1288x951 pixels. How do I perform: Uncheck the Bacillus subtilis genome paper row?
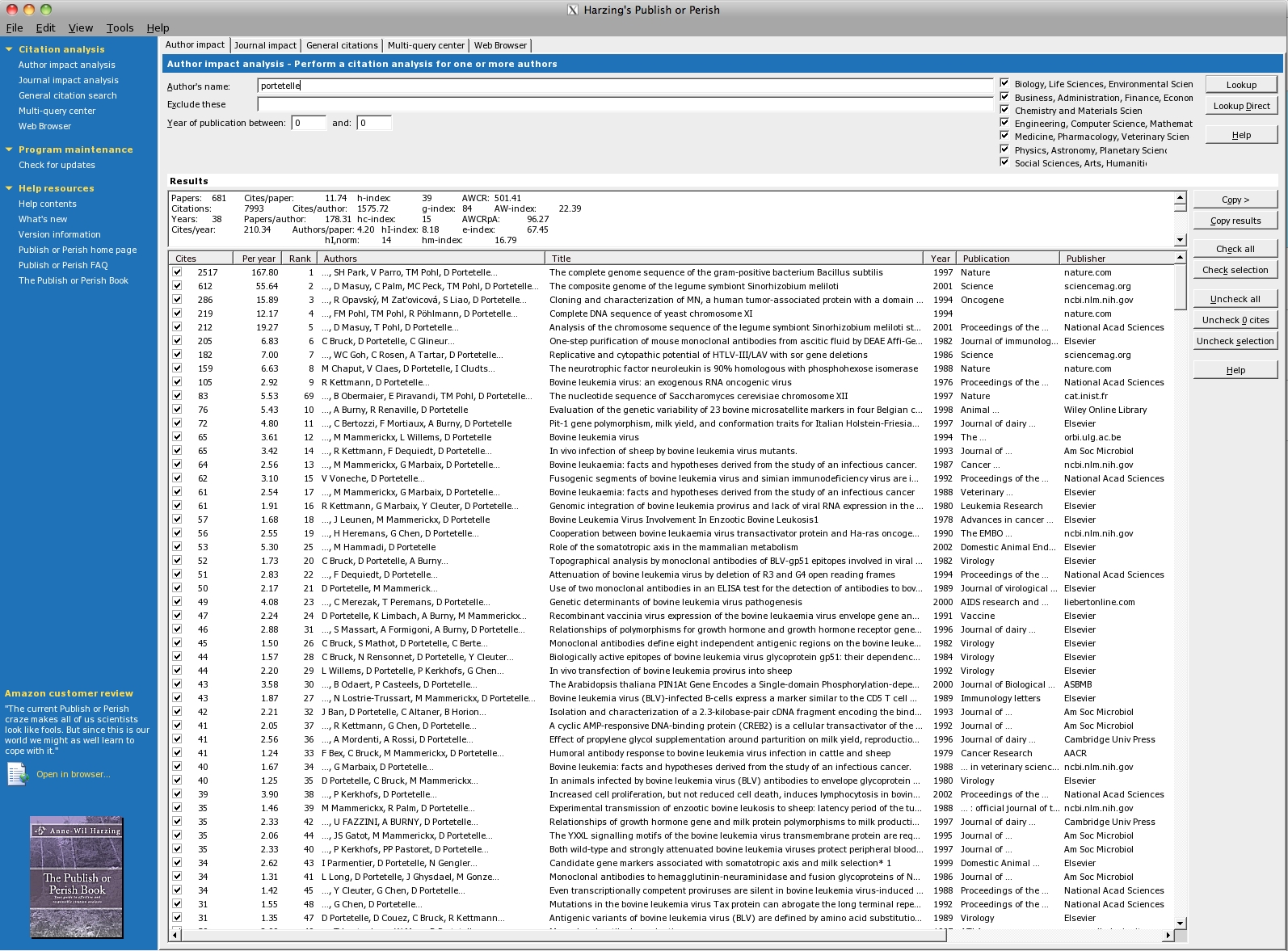tap(177, 272)
